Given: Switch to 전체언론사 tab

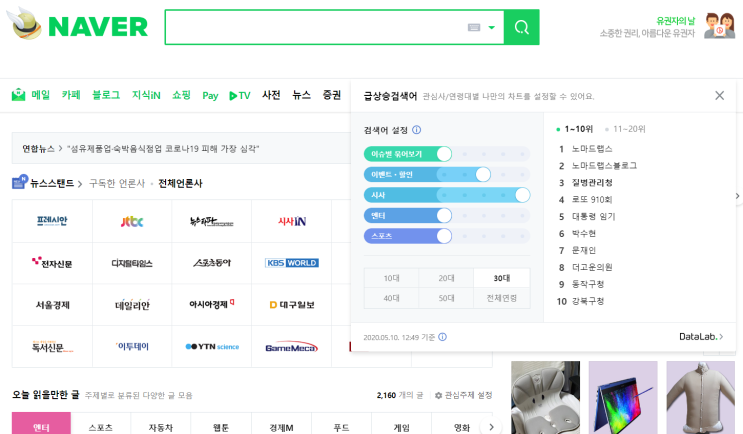Looking at the screenshot, I should (180, 183).
